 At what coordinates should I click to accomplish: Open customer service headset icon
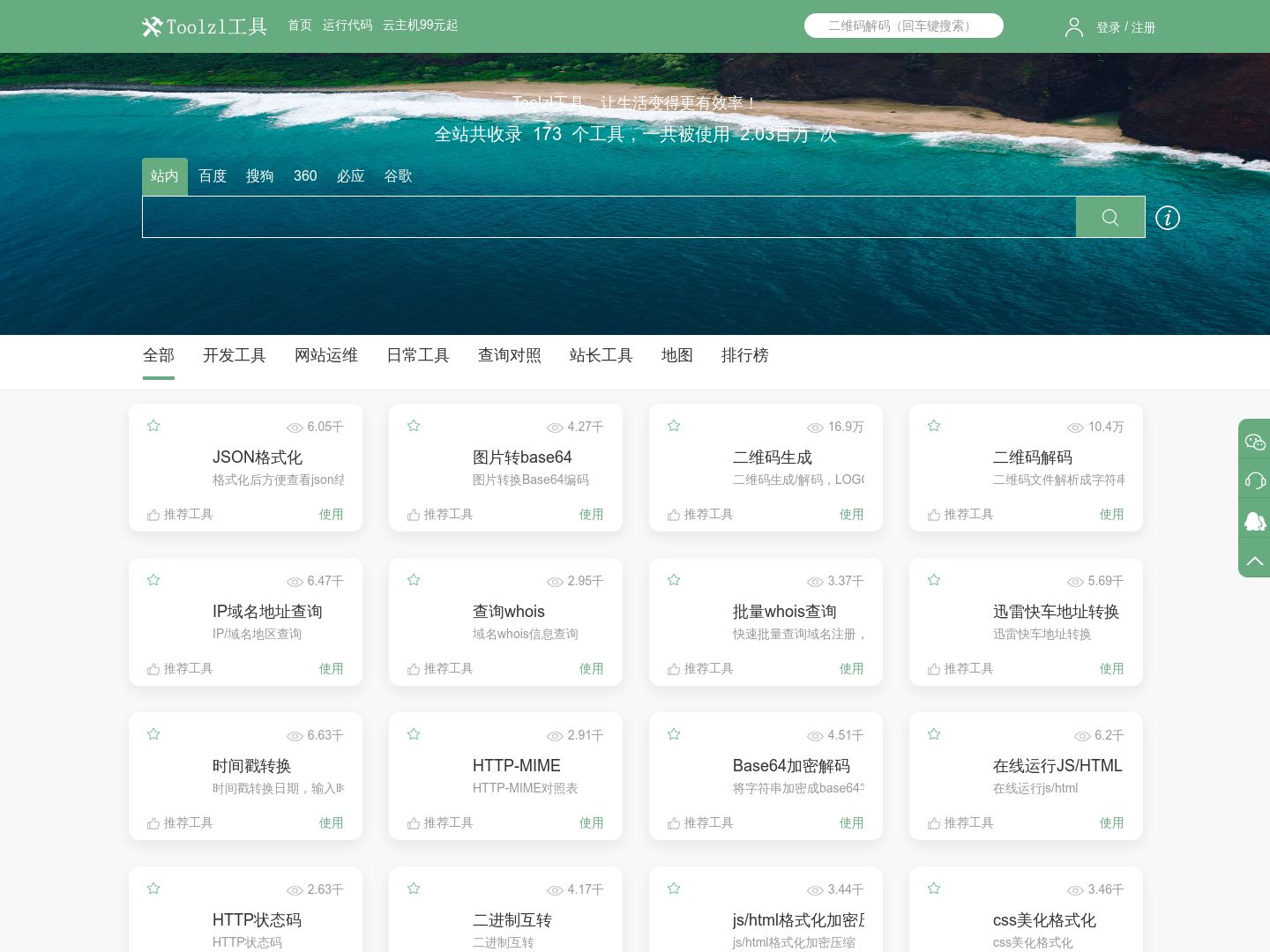pyautogui.click(x=1254, y=480)
